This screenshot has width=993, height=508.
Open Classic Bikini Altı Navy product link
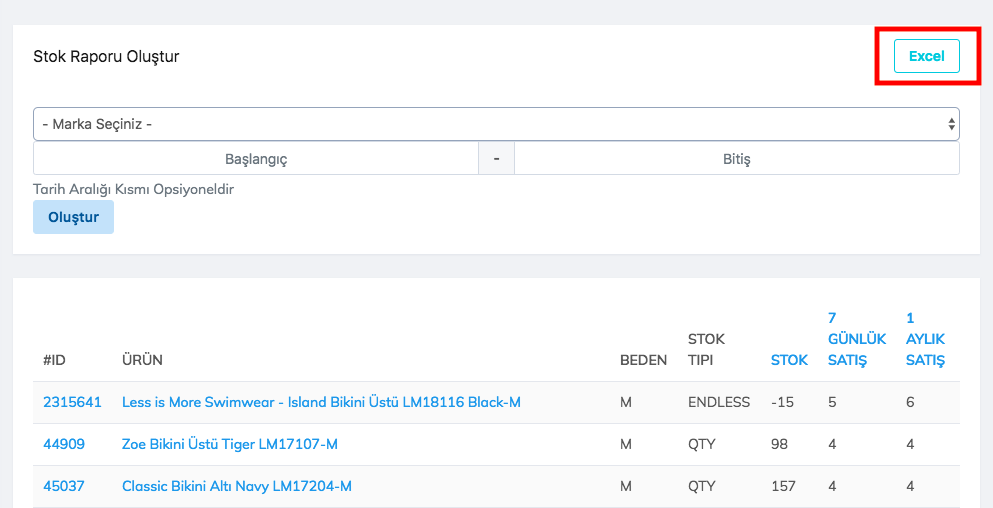pos(237,486)
